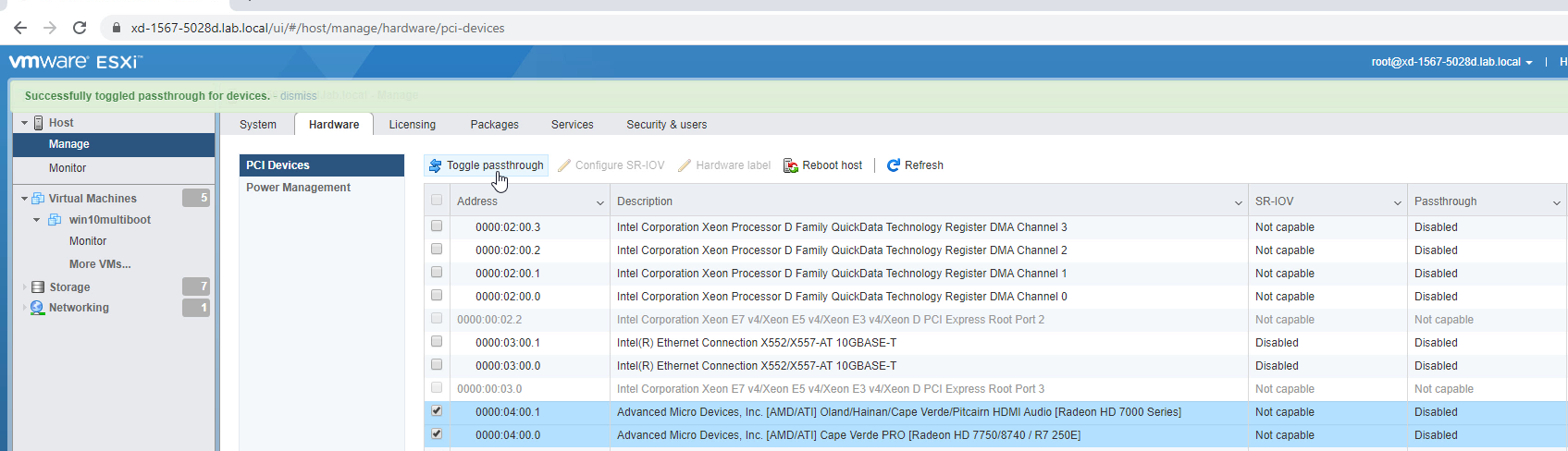Toggle the select-all checkbox in table header
This screenshot has width=1568, height=451.
click(437, 200)
